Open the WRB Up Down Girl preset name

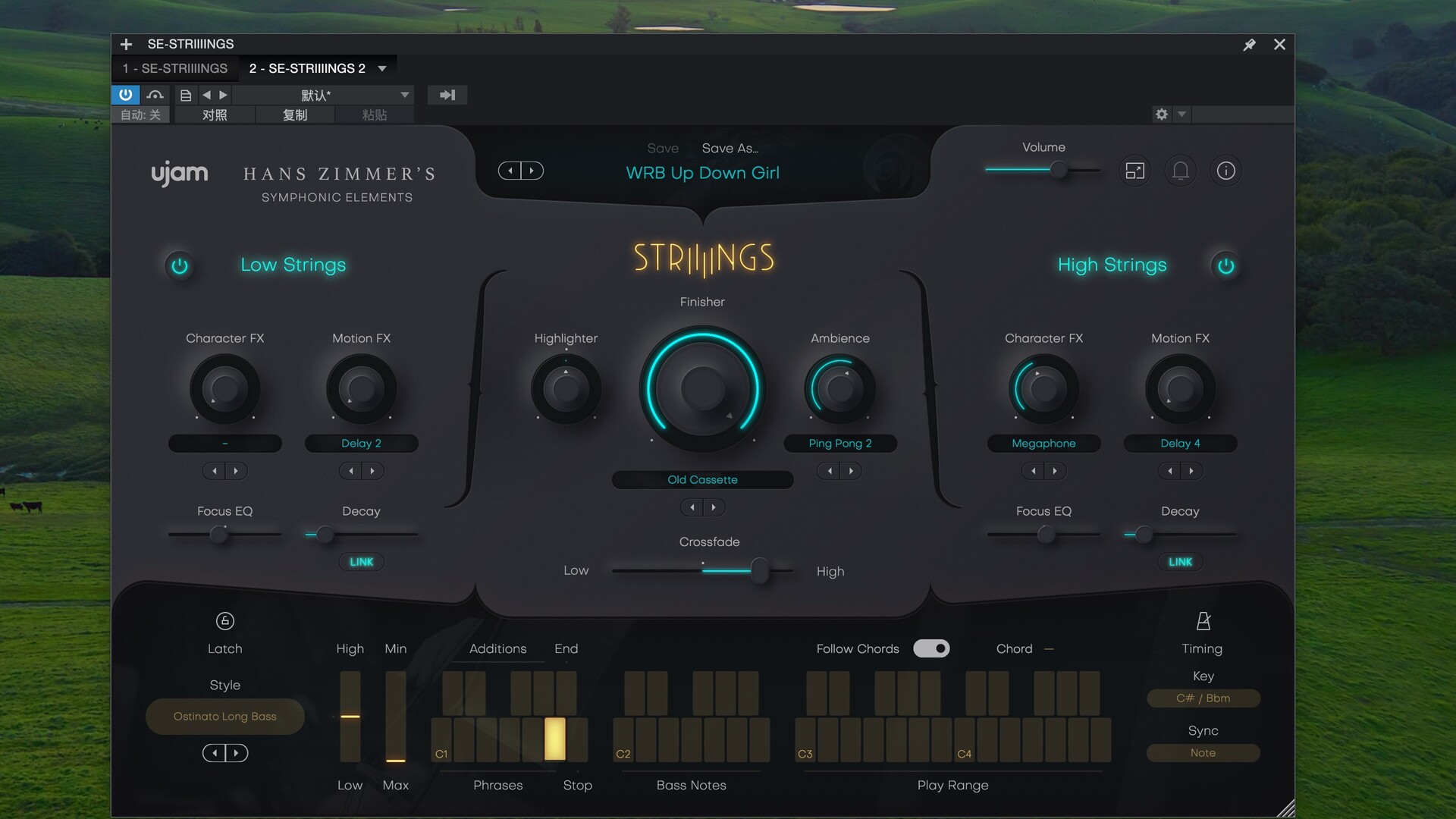[x=703, y=173]
